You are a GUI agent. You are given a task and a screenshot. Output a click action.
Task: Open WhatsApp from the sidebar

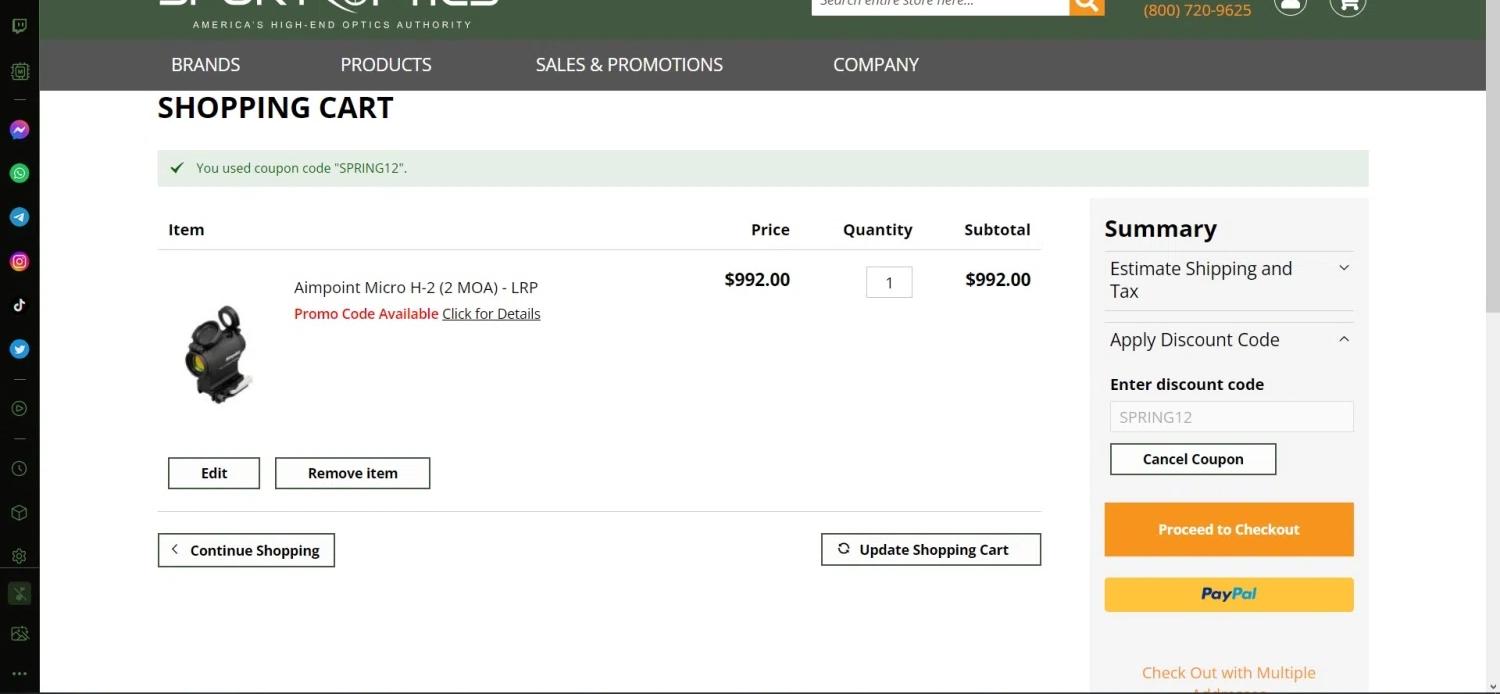click(x=19, y=174)
